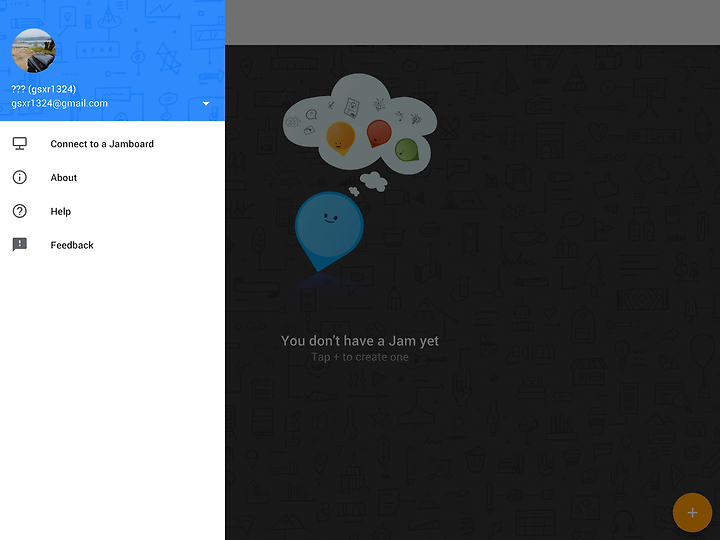Open the Connect to a Jamboard menu item

tap(112, 144)
